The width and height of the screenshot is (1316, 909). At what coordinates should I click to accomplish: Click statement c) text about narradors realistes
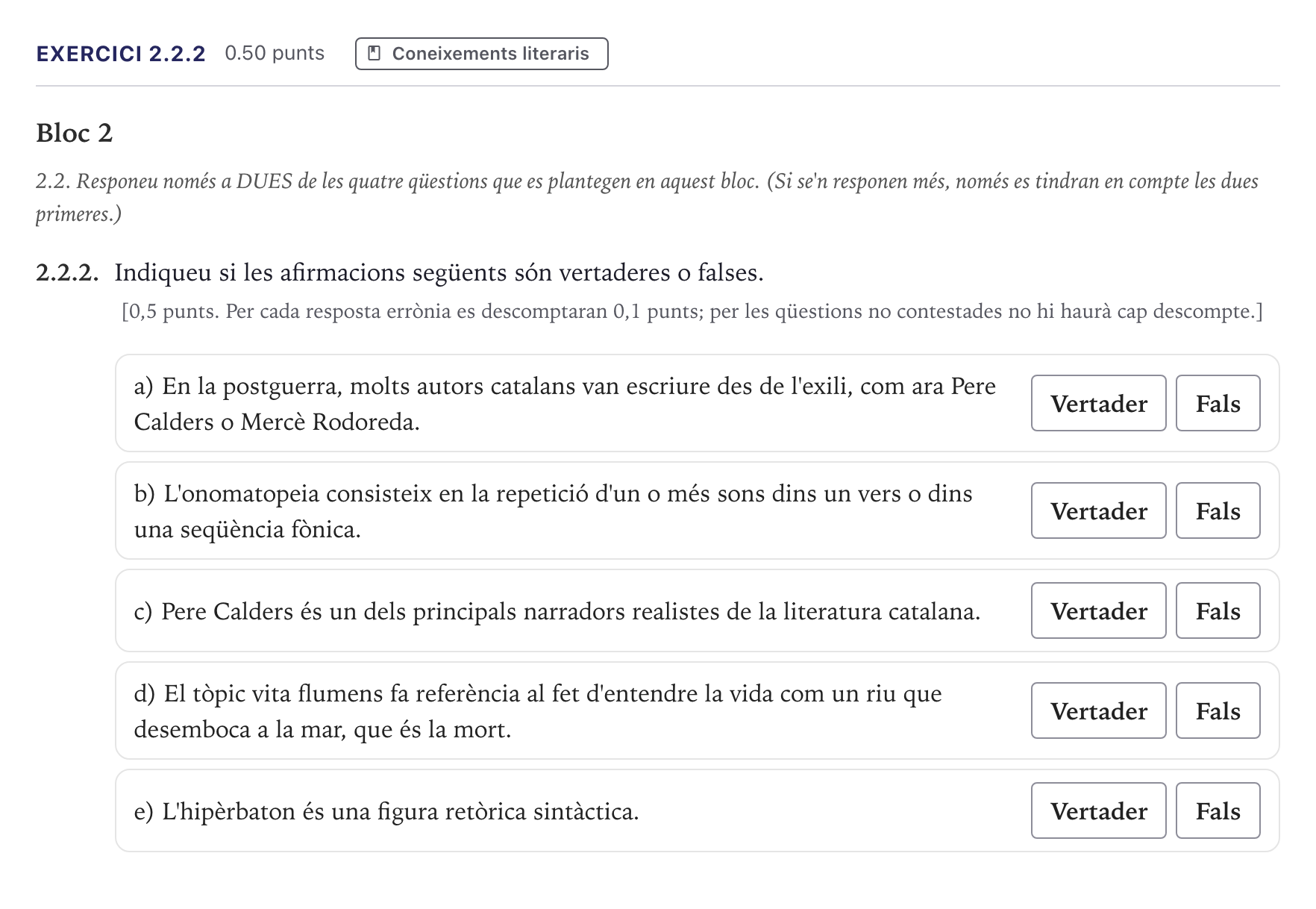point(557,611)
